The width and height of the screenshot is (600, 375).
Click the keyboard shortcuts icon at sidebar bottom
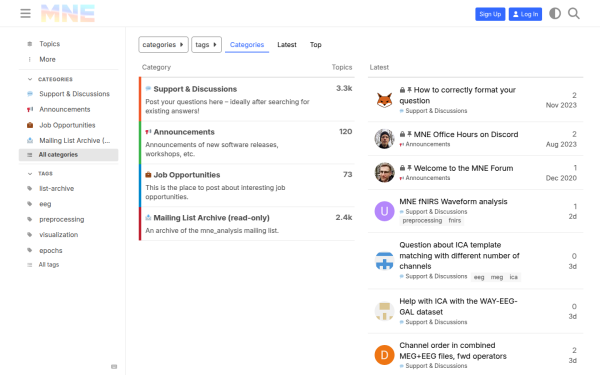(x=114, y=367)
